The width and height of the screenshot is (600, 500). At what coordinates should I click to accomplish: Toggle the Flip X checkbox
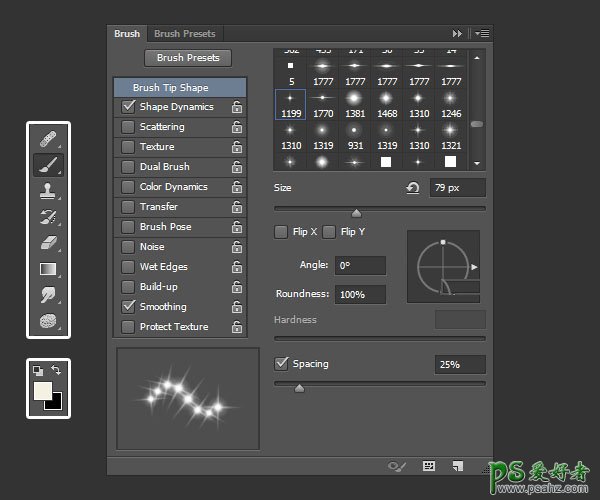pyautogui.click(x=281, y=232)
